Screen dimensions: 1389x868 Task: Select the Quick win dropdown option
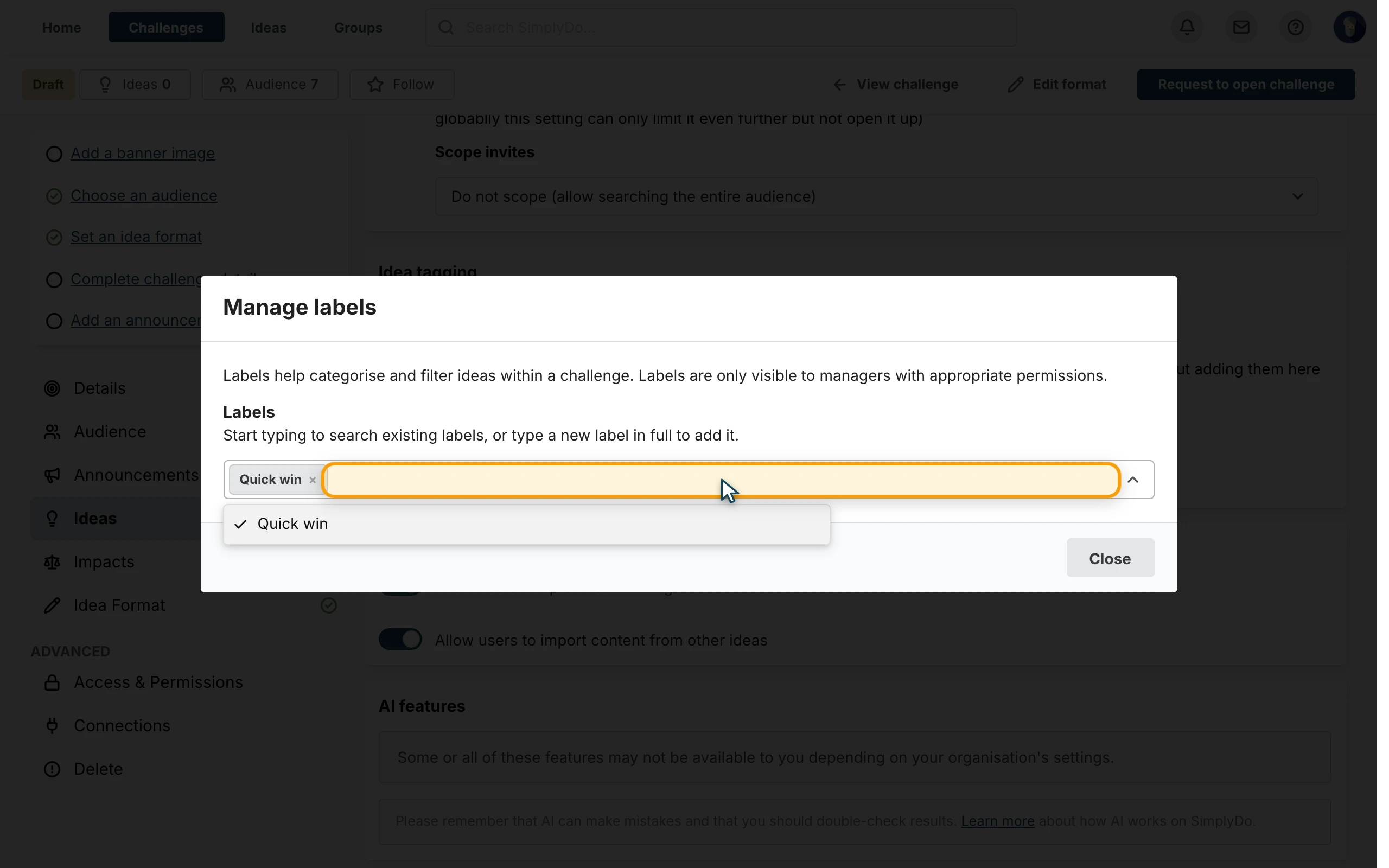pyautogui.click(x=526, y=524)
